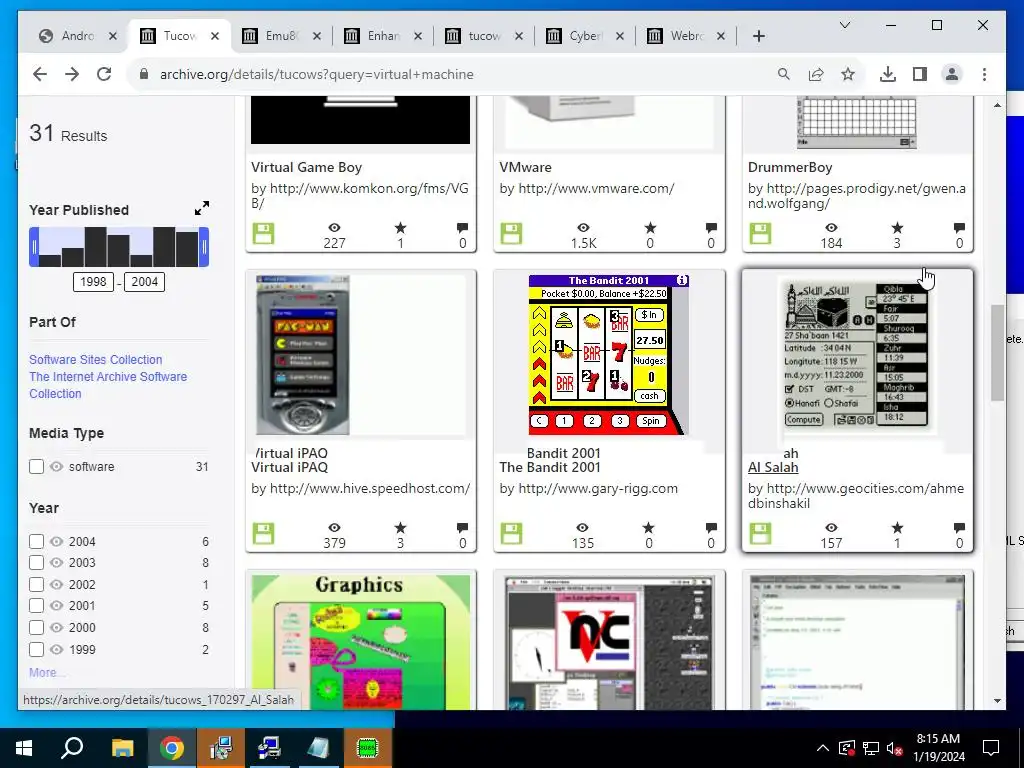The width and height of the screenshot is (1024, 768).
Task: Toggle the Chrome side panel icon
Action: pos(920,74)
